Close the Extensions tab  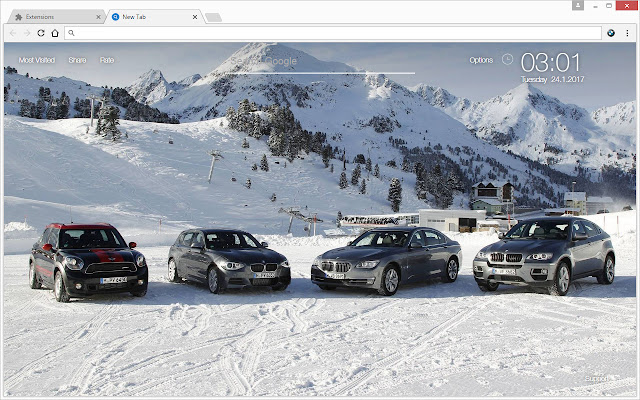(98, 17)
